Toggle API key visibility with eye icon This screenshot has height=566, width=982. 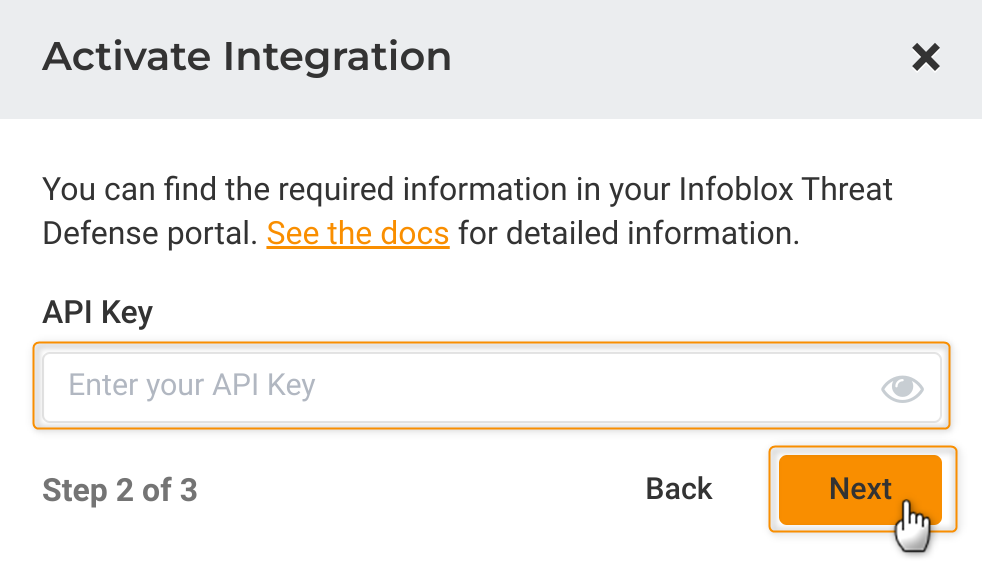point(901,388)
